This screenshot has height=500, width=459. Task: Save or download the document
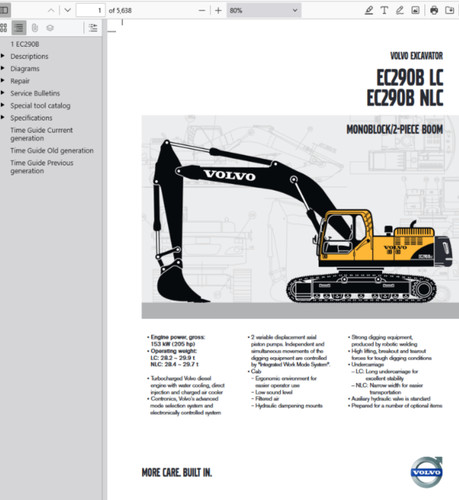click(x=450, y=10)
